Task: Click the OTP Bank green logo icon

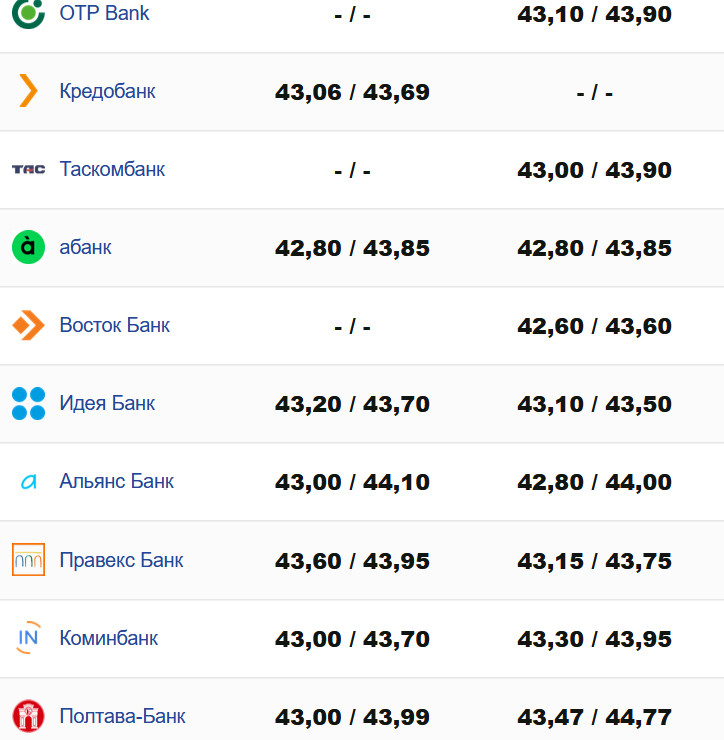Action: (29, 13)
